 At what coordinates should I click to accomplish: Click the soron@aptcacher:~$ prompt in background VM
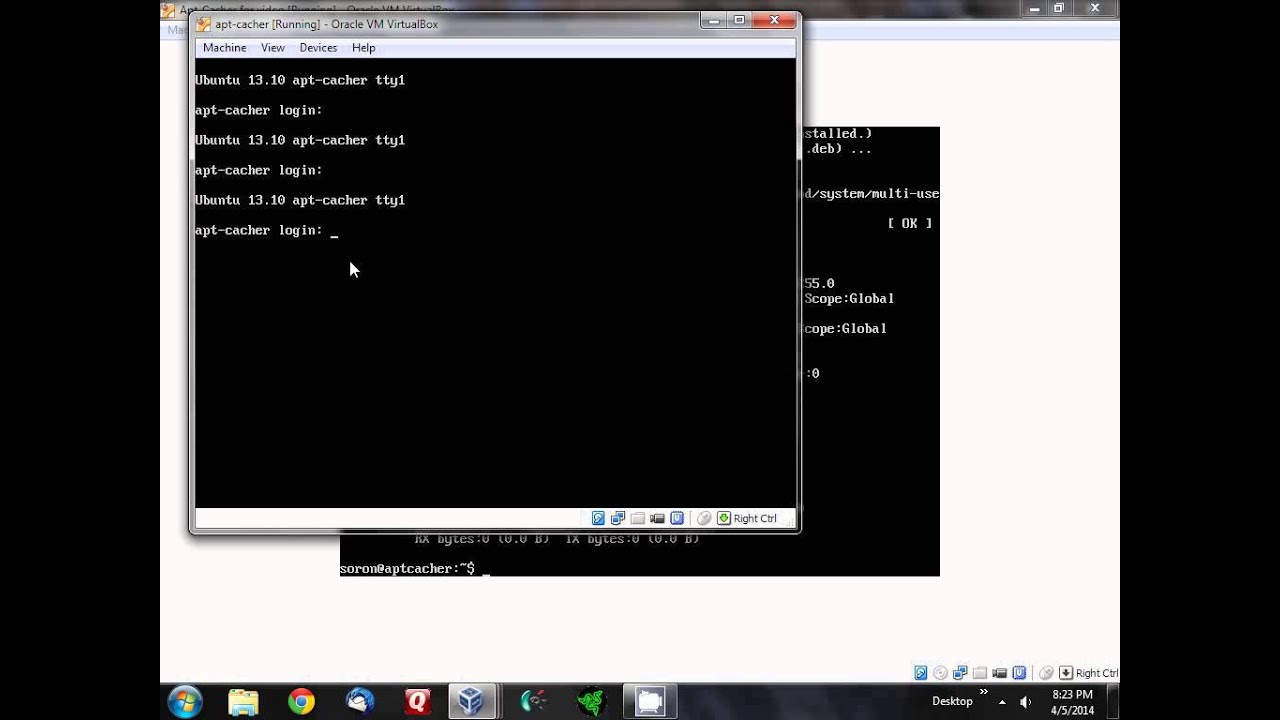click(x=407, y=568)
